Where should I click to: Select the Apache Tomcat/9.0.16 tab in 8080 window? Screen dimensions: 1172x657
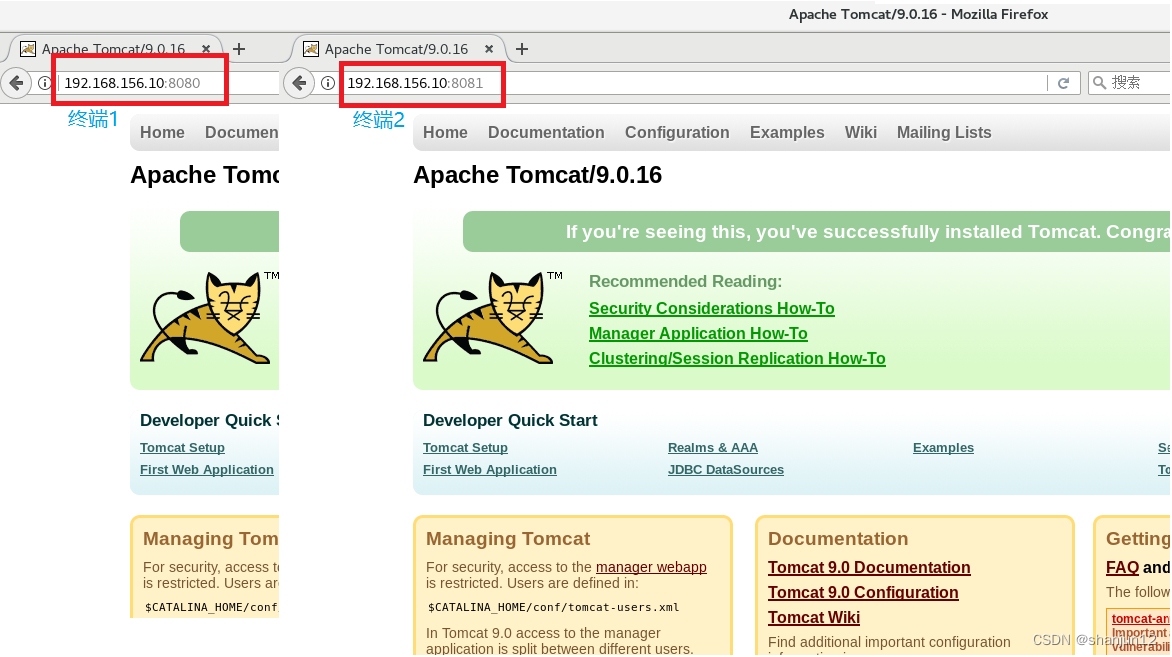116,49
